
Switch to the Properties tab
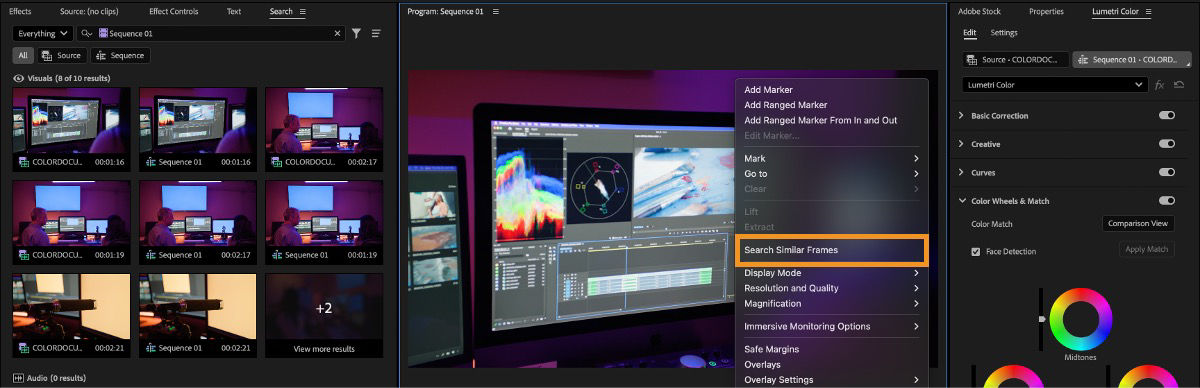(x=1046, y=12)
